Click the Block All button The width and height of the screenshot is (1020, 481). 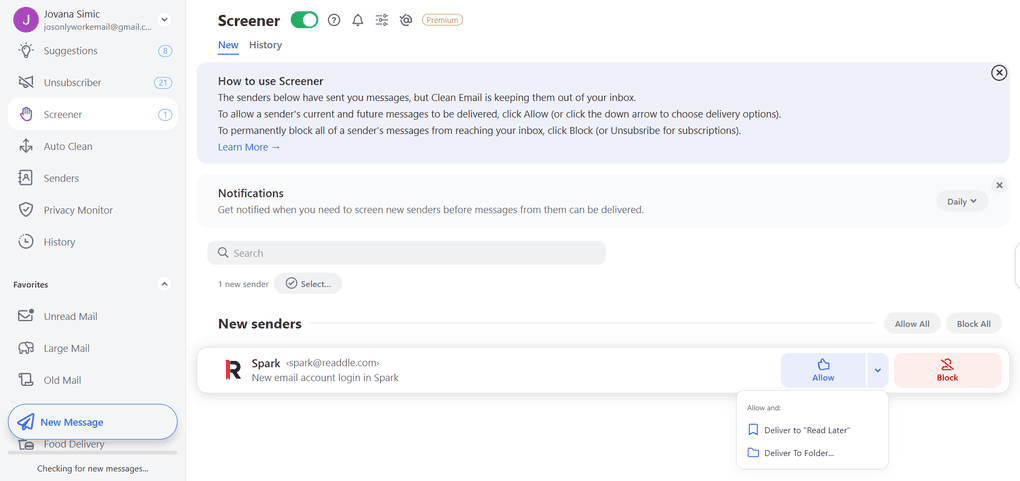[x=973, y=323]
